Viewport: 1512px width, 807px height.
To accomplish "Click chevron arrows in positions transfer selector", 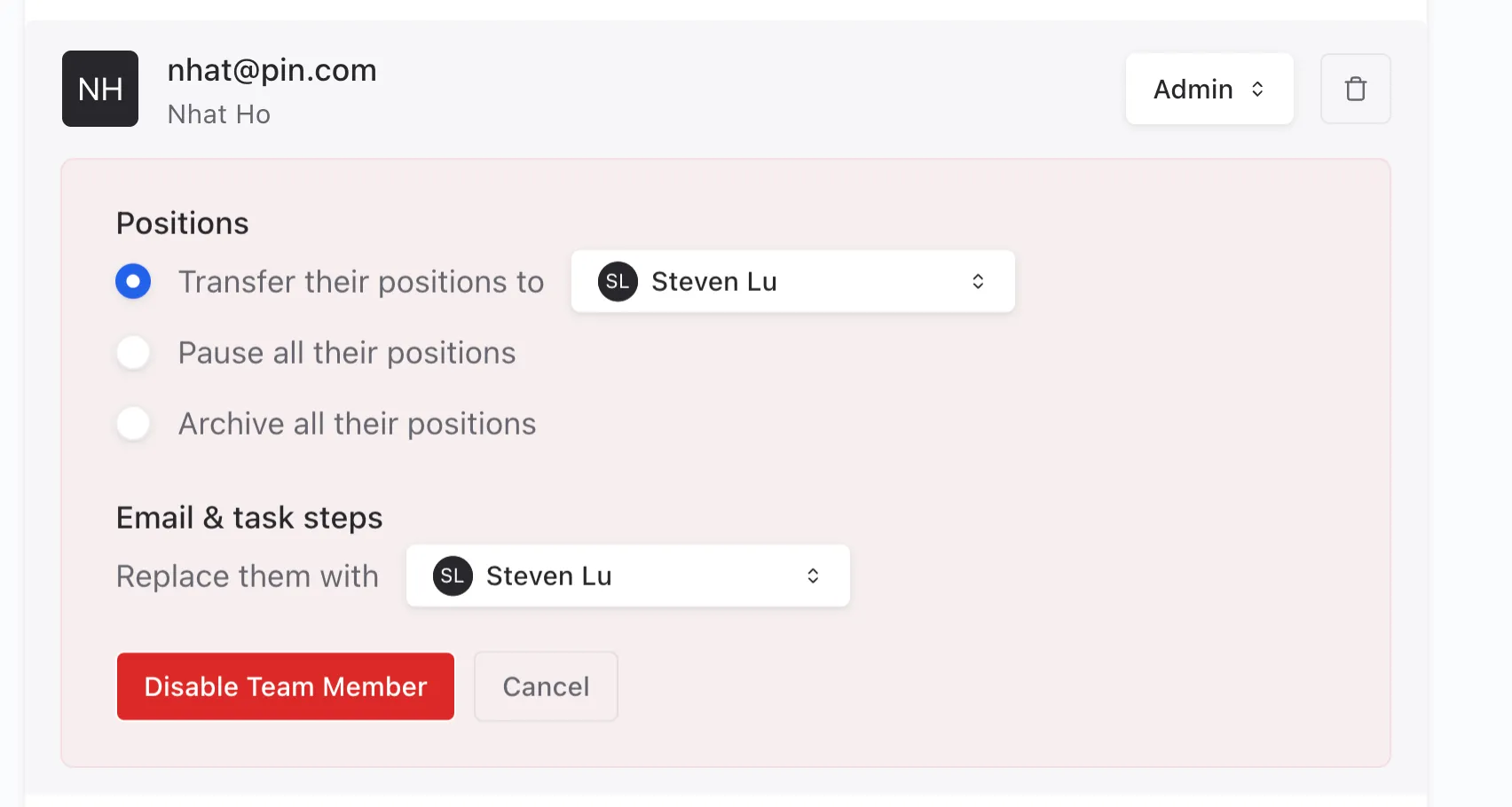I will coord(978,281).
